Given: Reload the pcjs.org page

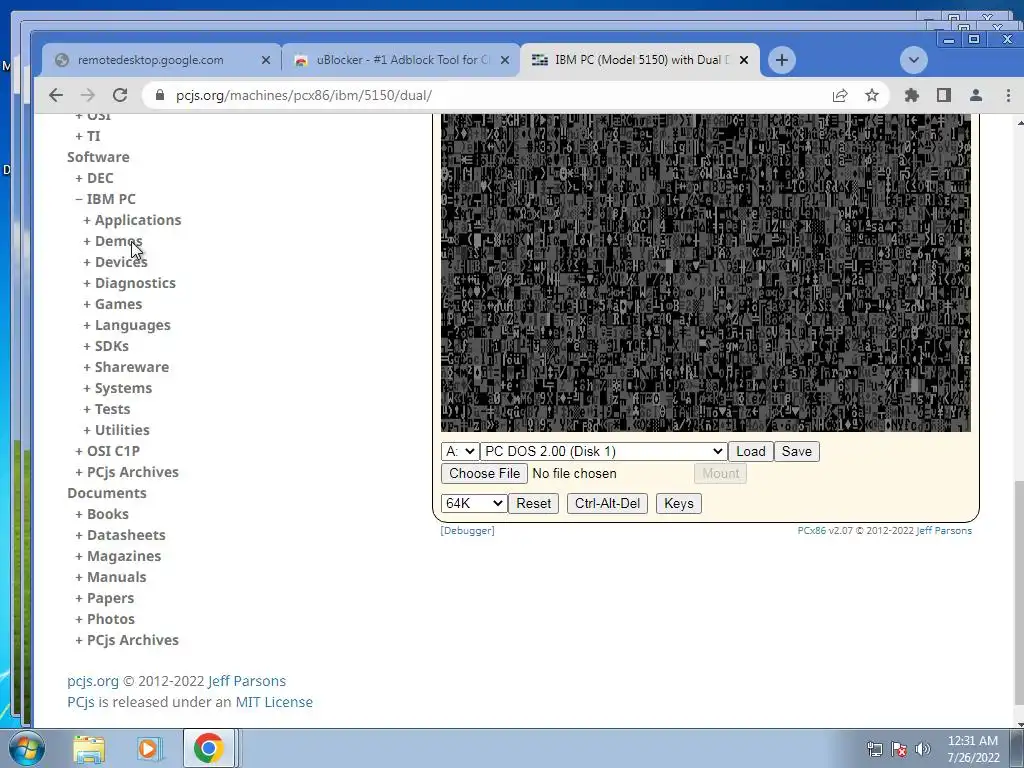Looking at the screenshot, I should [120, 95].
